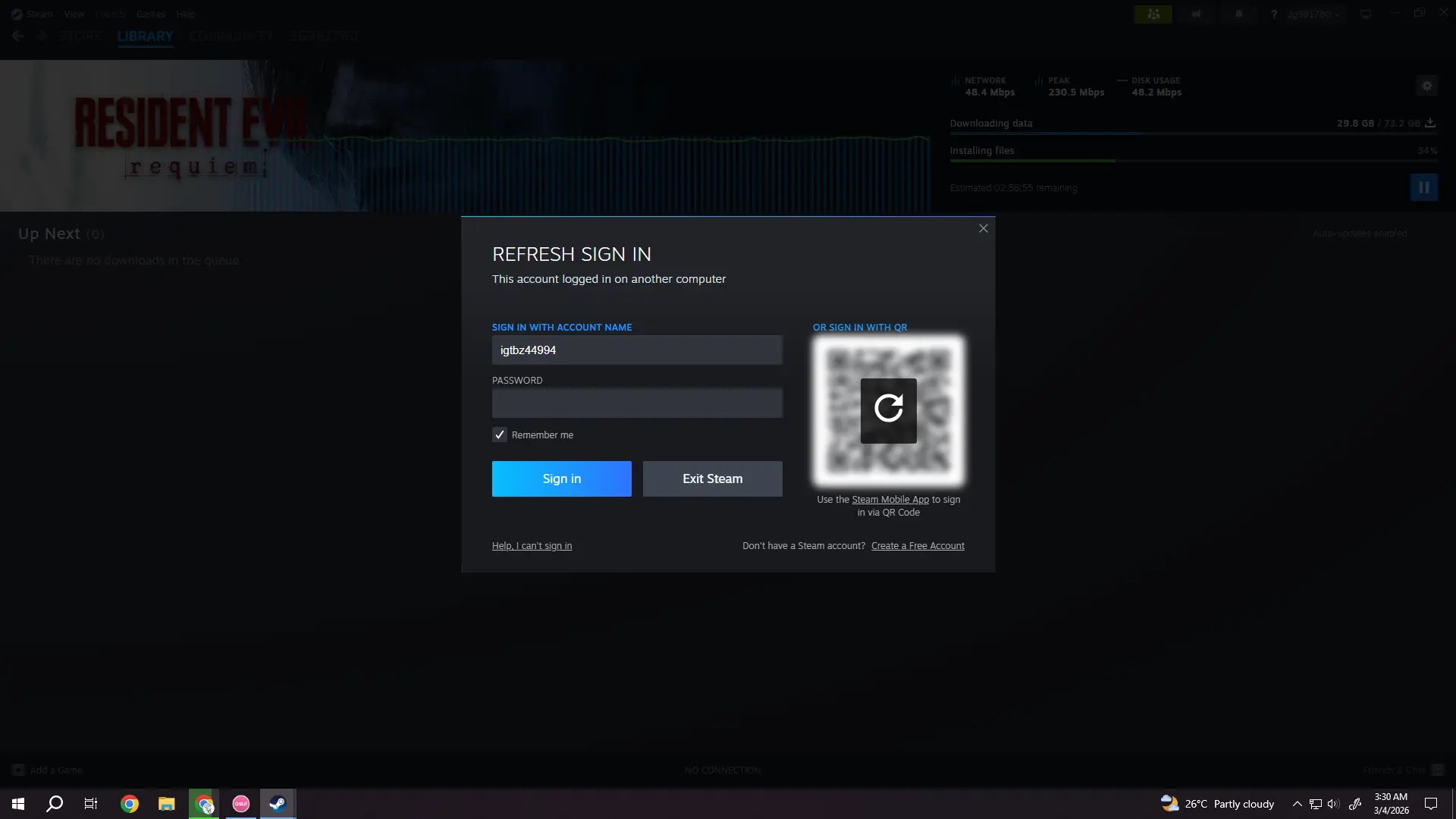Open the Windows notification center
1456x819 pixels.
coord(1431,804)
